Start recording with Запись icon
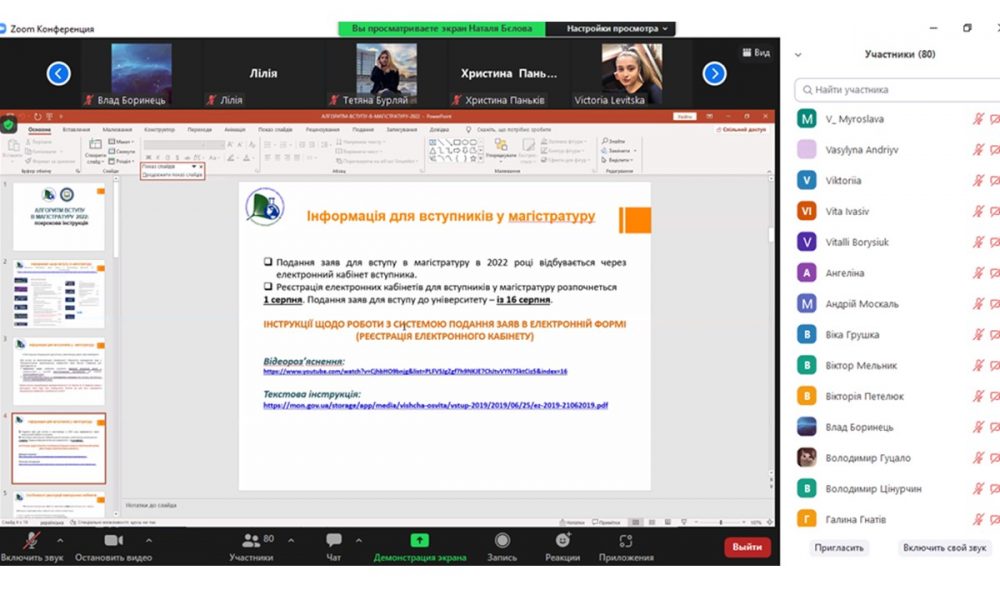Viewport: 1000px width, 600px height. coord(502,541)
